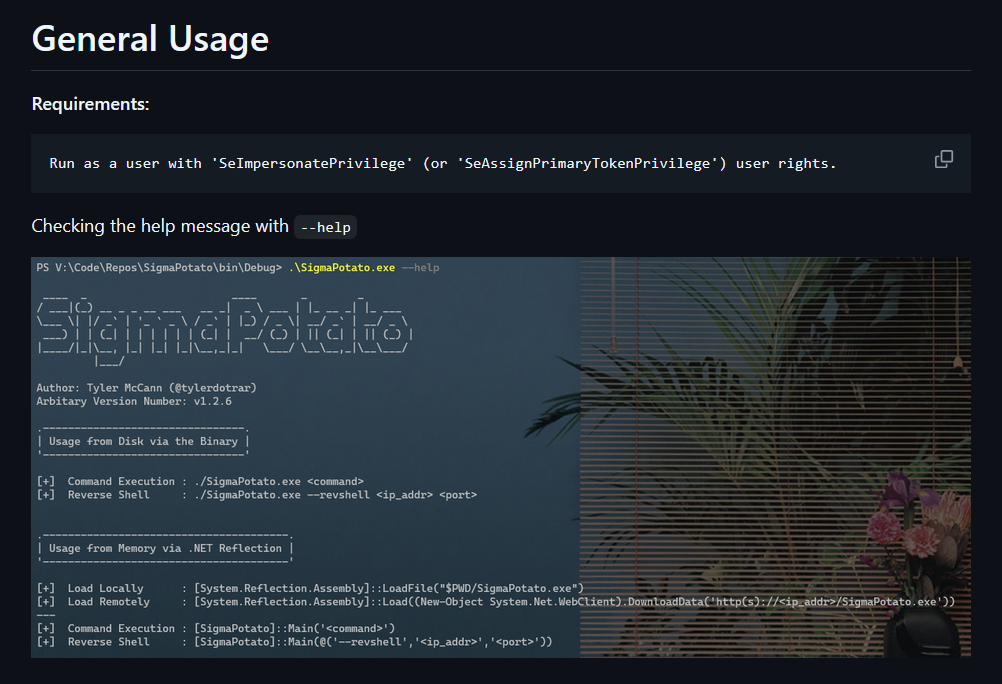
Task: Click "[SigmaPotato]::Main('<command>')" line
Action: (x=215, y=628)
